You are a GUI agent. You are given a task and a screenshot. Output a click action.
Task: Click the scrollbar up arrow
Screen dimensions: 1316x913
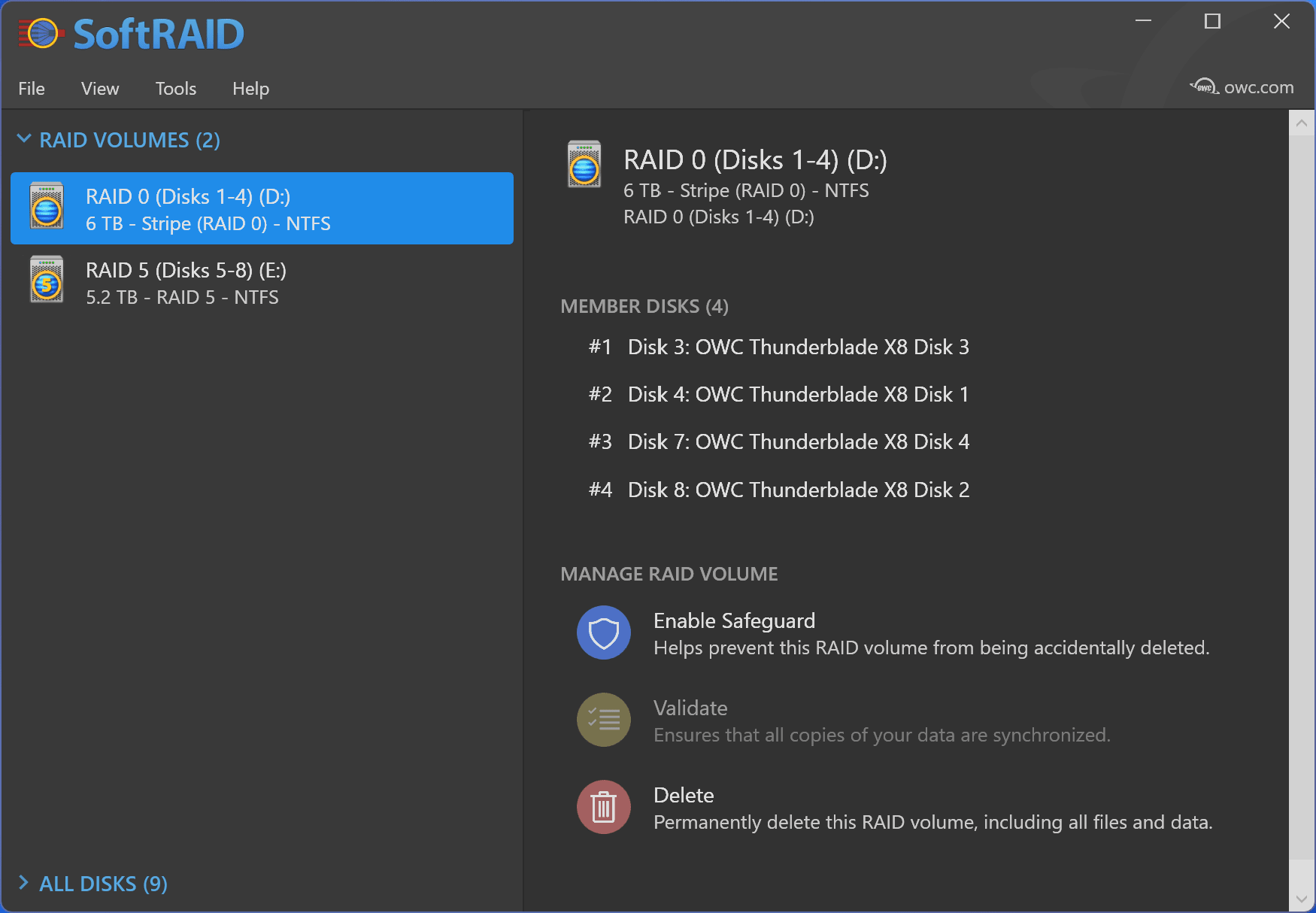(1302, 123)
